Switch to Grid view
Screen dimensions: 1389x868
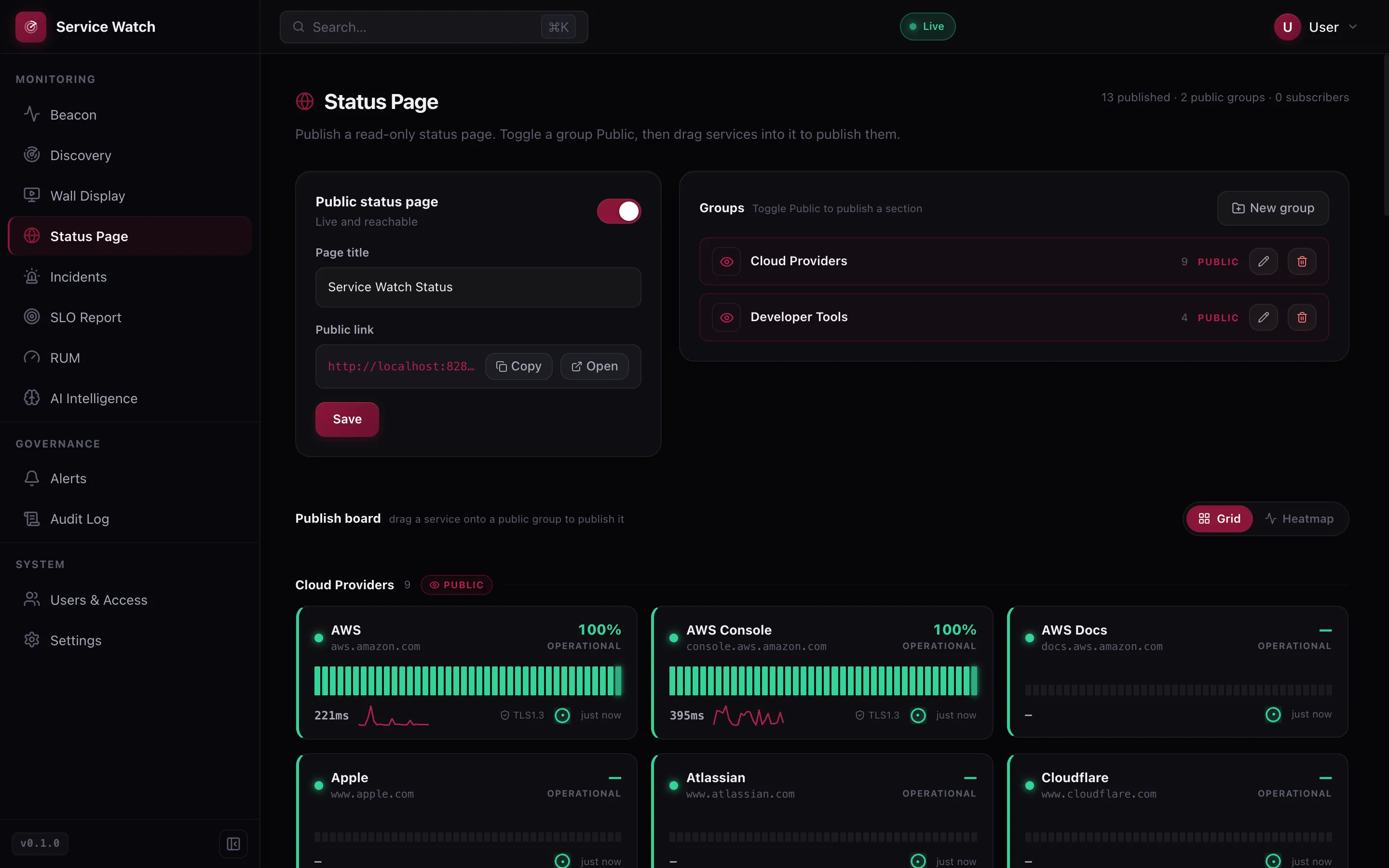point(1219,518)
